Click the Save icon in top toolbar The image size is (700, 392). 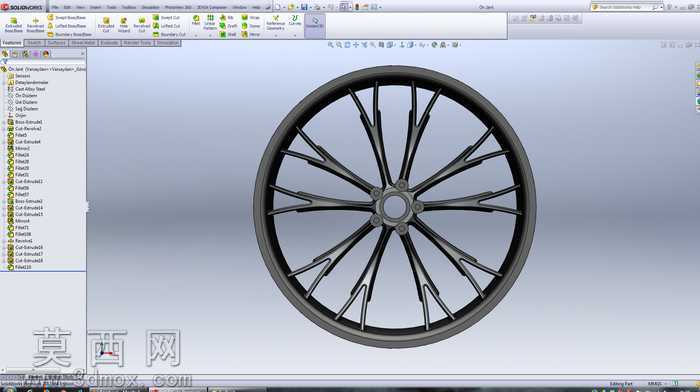click(304, 7)
